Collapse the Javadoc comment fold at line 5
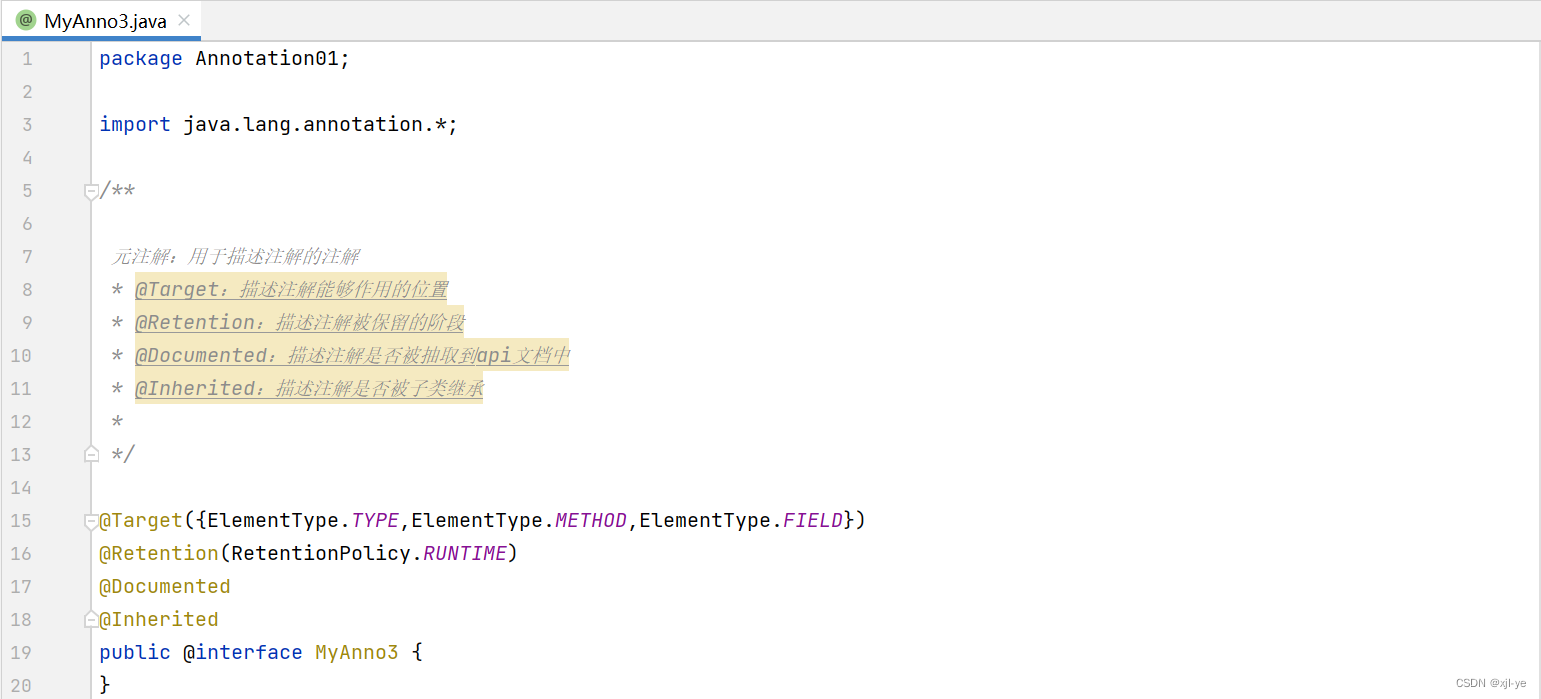1541x699 pixels. pos(91,191)
